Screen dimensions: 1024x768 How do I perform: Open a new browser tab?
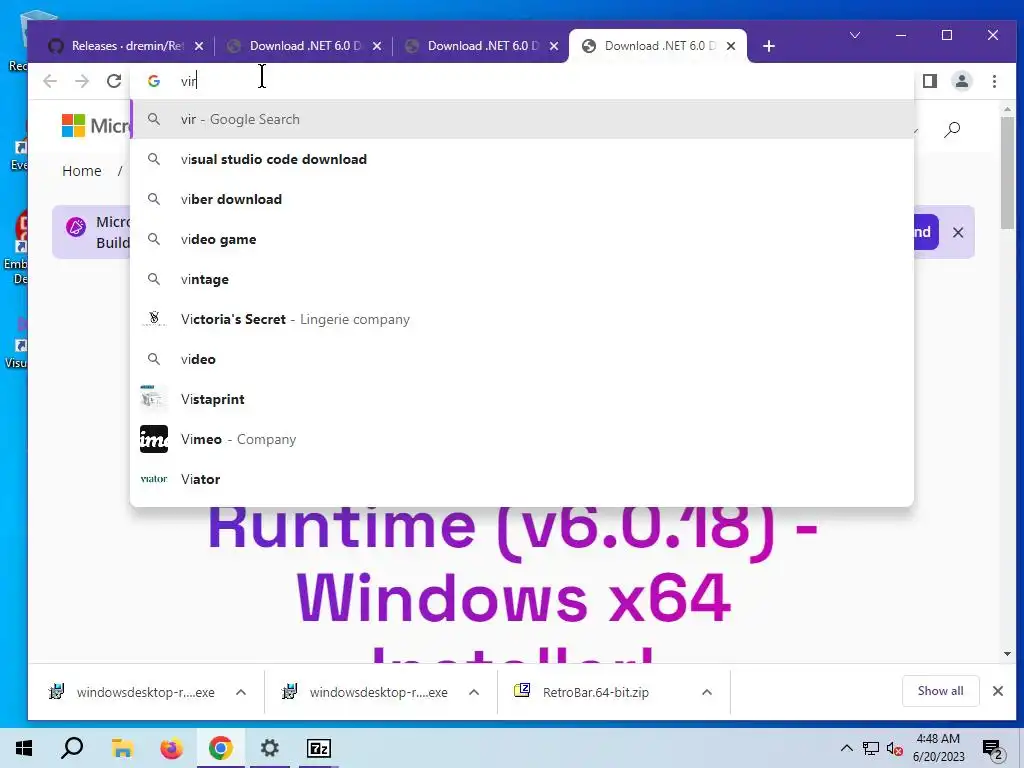769,46
